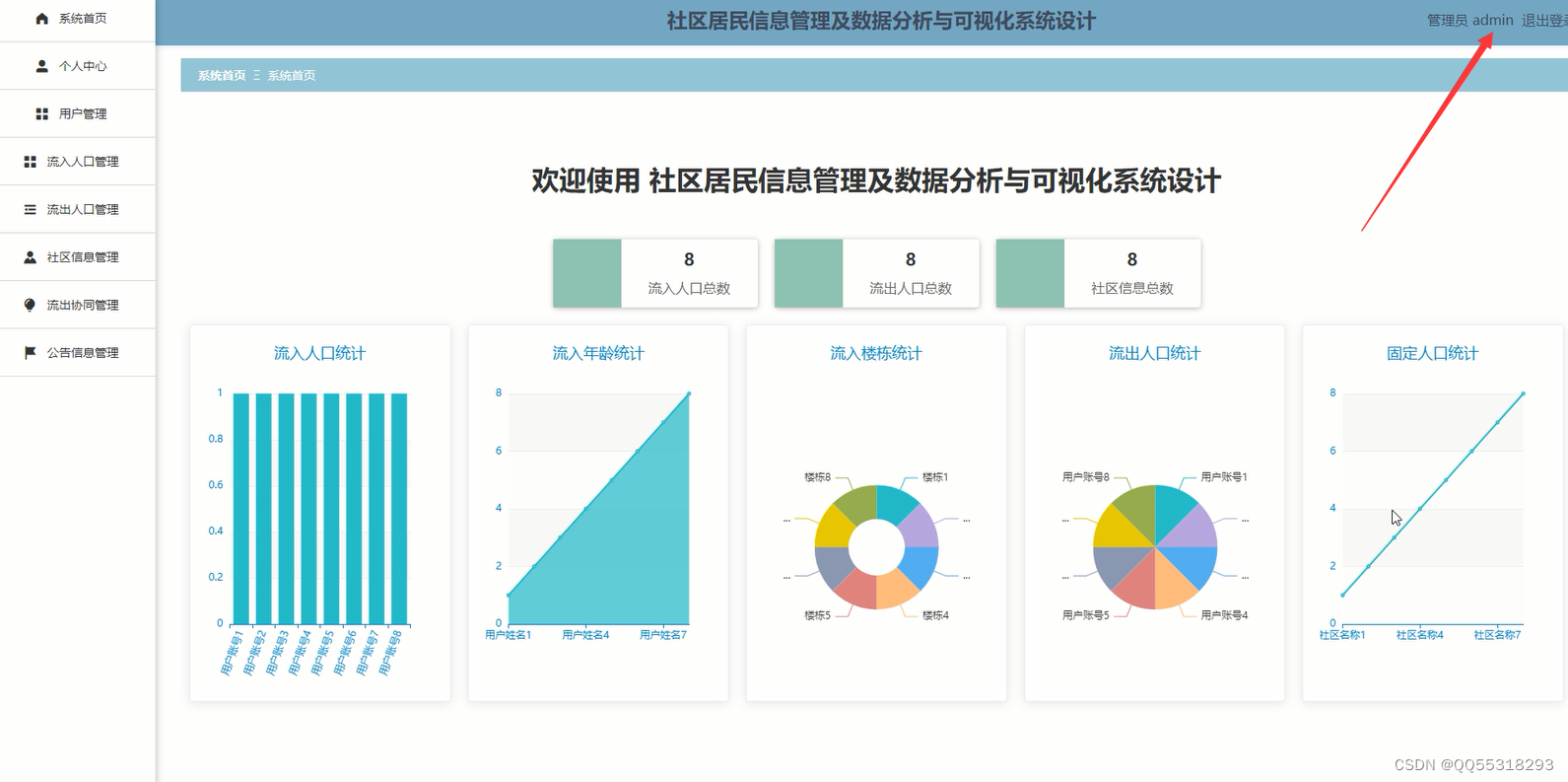Click the 社区信息总数 stat card
This screenshot has width=1568, height=782.
pyautogui.click(x=1099, y=273)
